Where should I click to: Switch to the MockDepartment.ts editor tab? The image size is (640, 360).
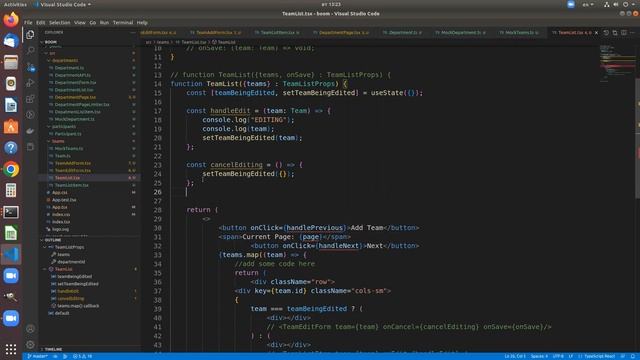point(460,32)
